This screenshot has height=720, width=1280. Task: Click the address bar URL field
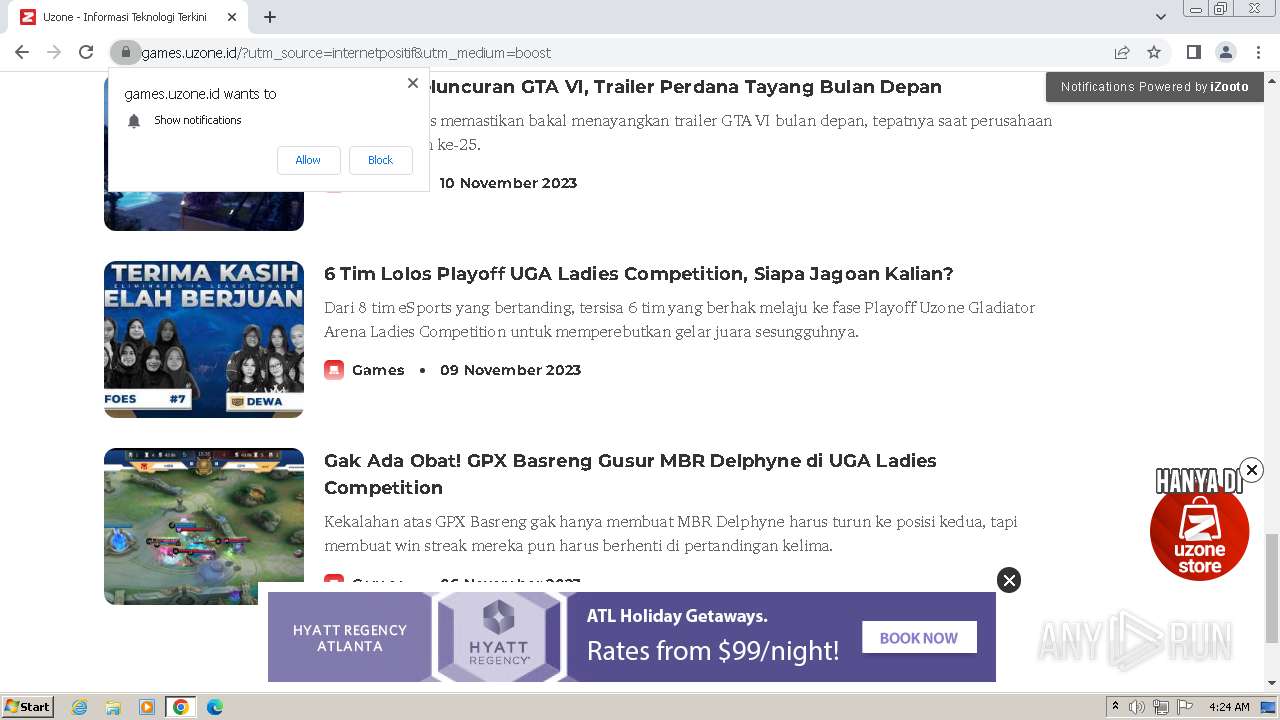tap(620, 52)
